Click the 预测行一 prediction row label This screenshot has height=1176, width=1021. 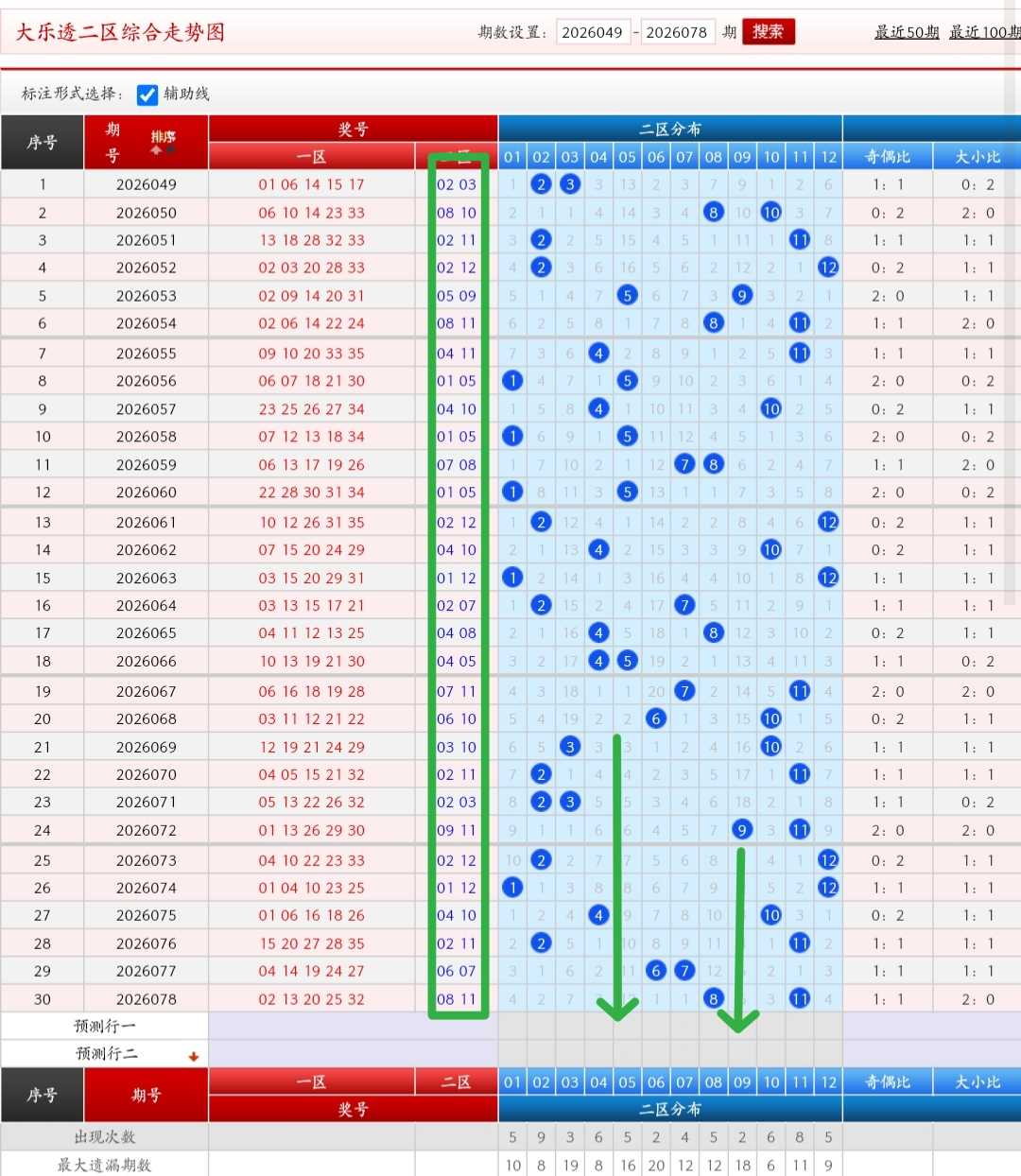[105, 1027]
